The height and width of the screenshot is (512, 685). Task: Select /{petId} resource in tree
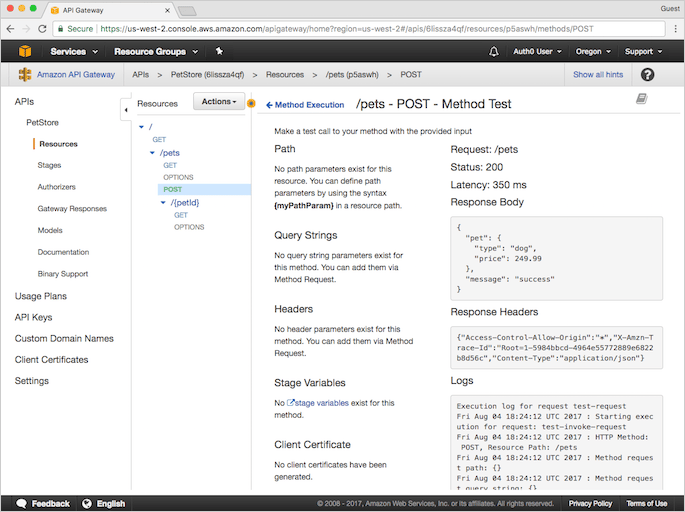(185, 203)
